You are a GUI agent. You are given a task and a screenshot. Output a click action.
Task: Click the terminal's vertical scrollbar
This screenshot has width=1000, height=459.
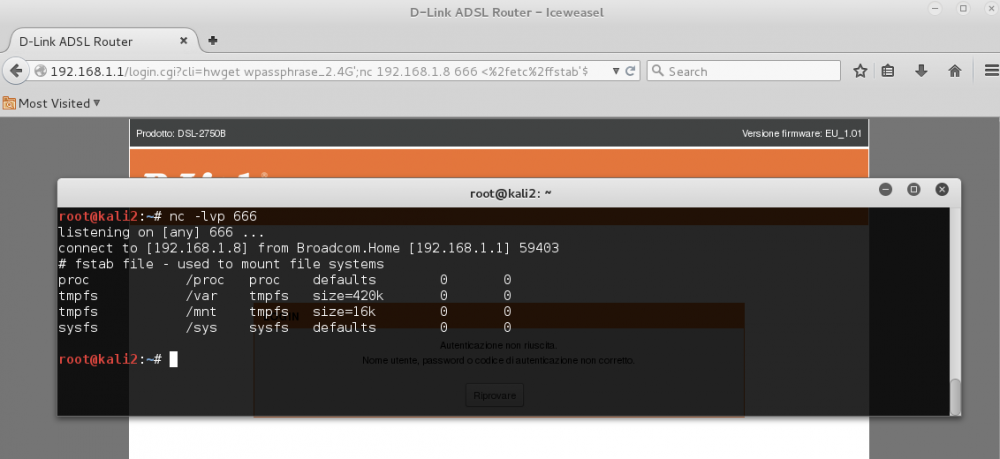pyautogui.click(x=954, y=395)
